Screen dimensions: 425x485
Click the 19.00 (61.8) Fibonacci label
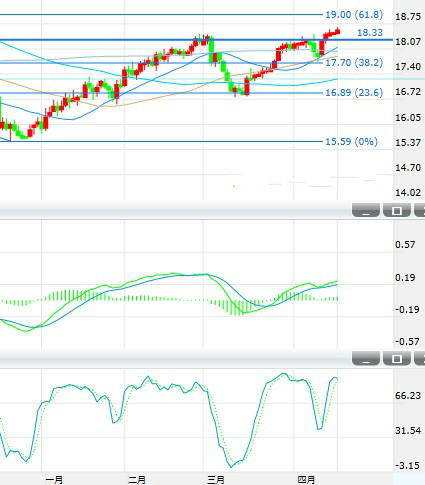(354, 15)
